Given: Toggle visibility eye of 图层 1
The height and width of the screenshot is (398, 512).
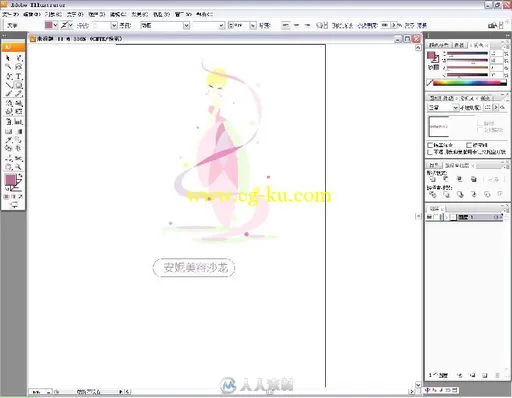Looking at the screenshot, I should [429, 217].
